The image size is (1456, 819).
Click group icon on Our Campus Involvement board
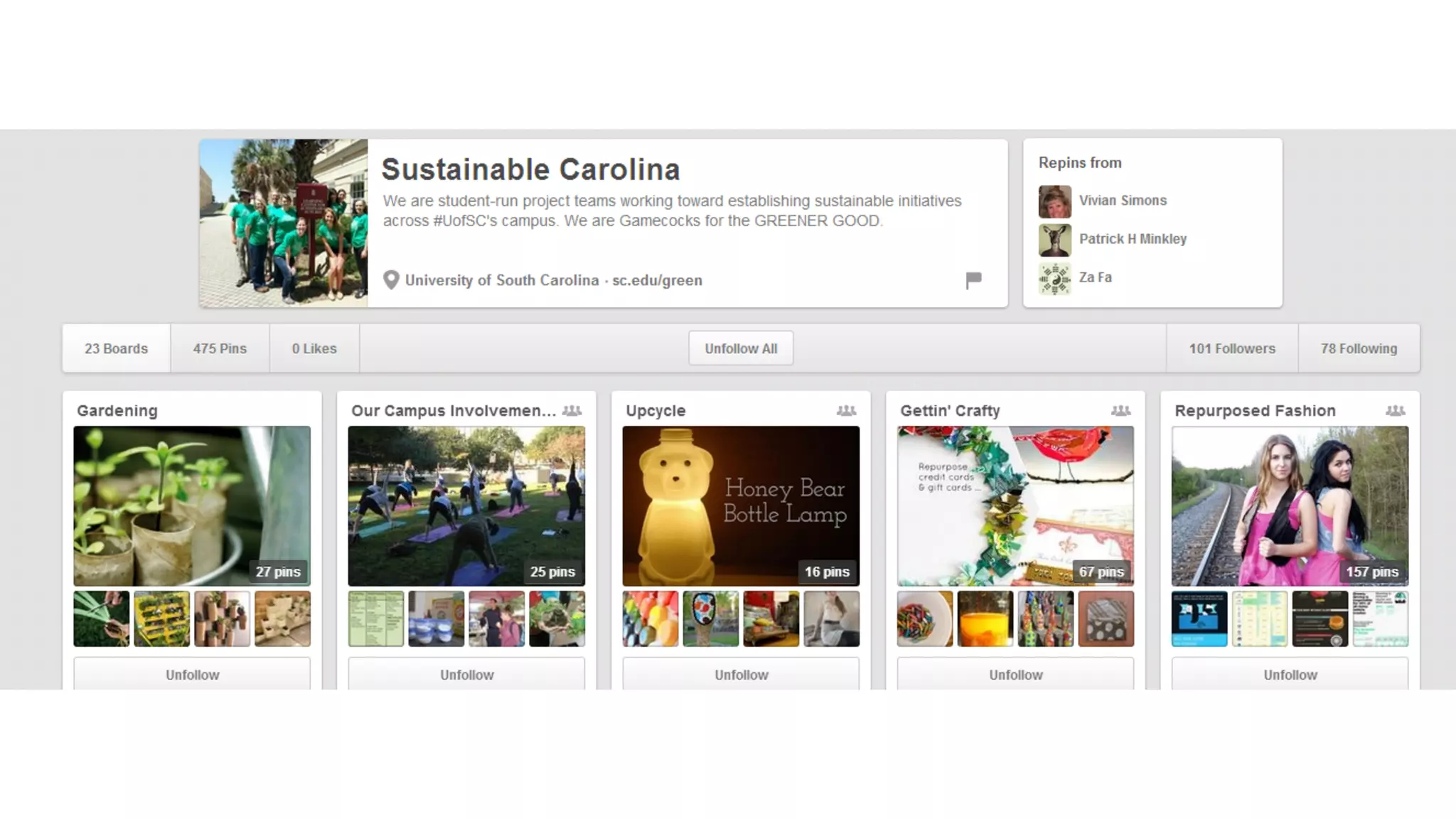(x=572, y=411)
